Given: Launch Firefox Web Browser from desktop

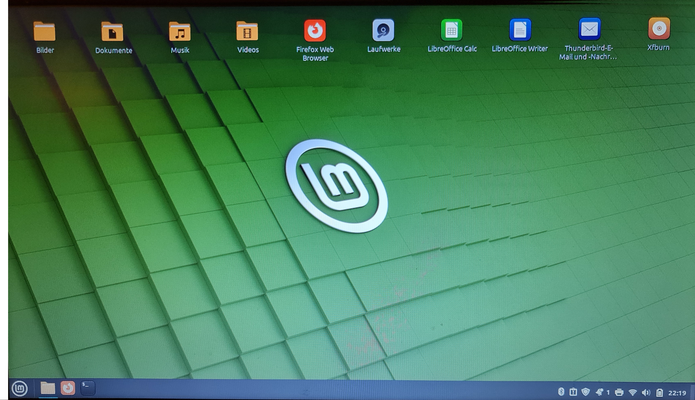Looking at the screenshot, I should [x=315, y=30].
